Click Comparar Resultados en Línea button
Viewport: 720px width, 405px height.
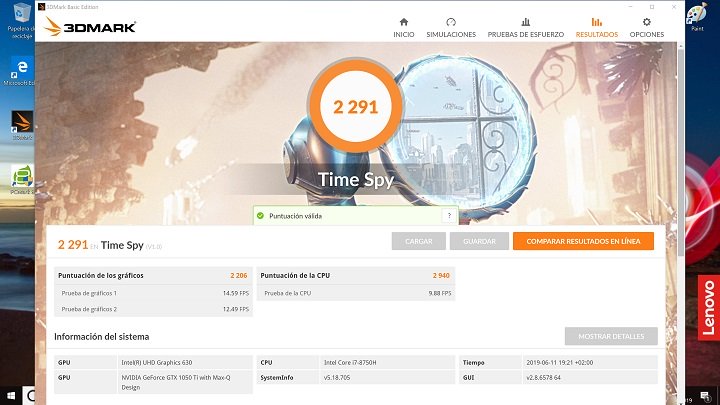point(583,241)
